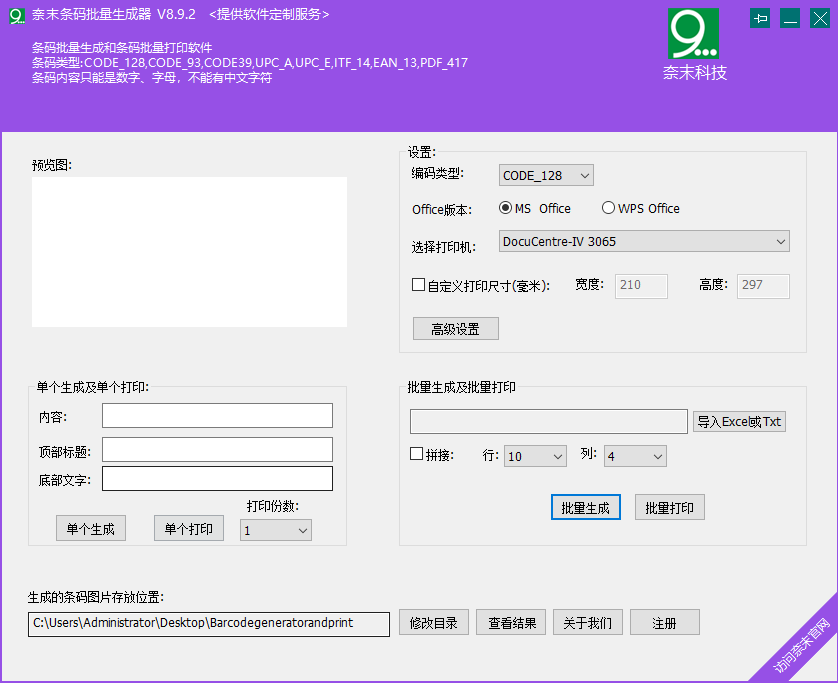Expand the printer selection dropdown
The height and width of the screenshot is (683, 838).
pos(644,241)
